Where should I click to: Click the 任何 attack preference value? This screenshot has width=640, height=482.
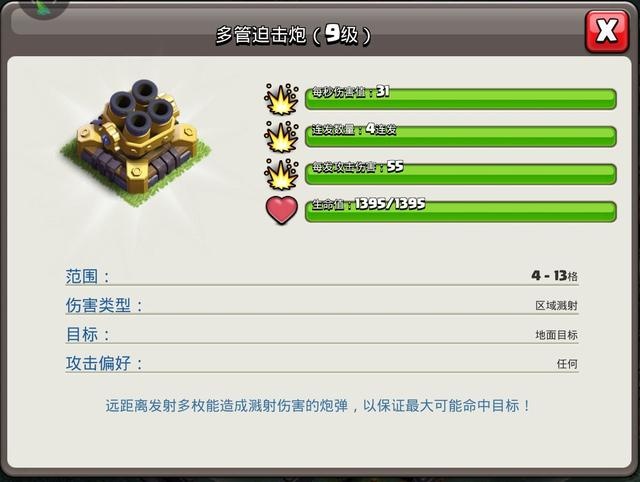click(567, 364)
